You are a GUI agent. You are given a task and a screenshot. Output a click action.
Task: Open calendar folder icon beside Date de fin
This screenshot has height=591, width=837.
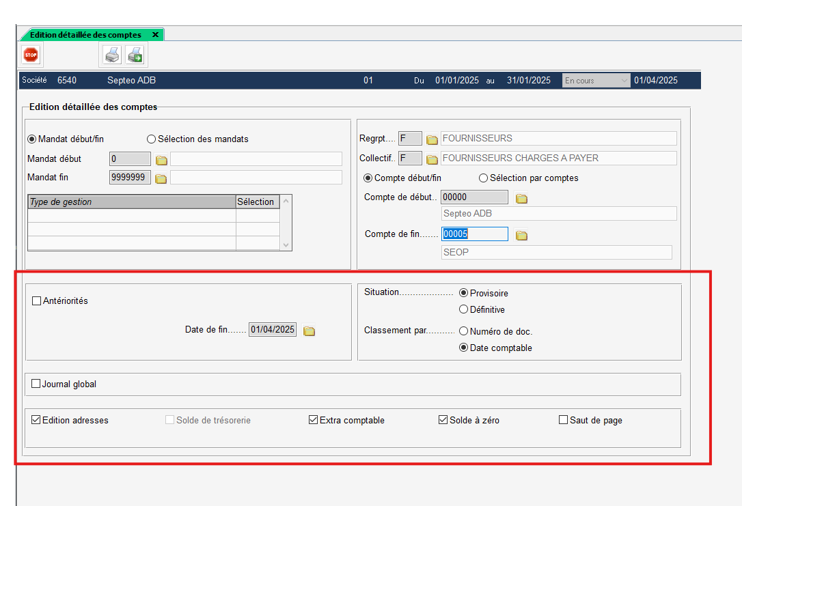(x=309, y=331)
